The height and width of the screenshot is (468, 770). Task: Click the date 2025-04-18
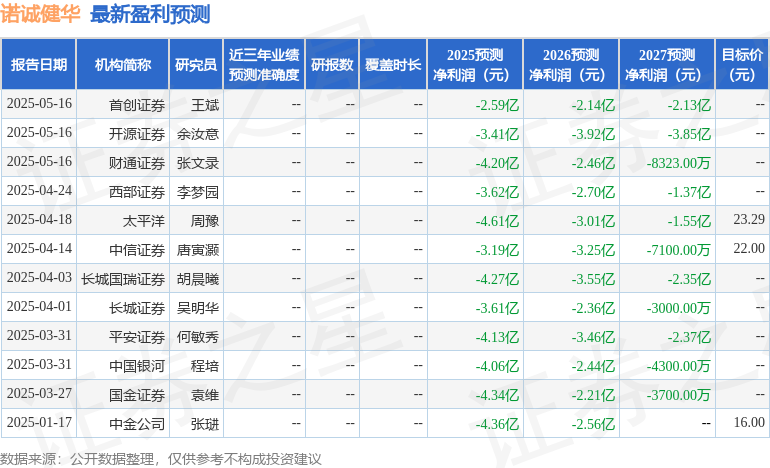[39, 220]
